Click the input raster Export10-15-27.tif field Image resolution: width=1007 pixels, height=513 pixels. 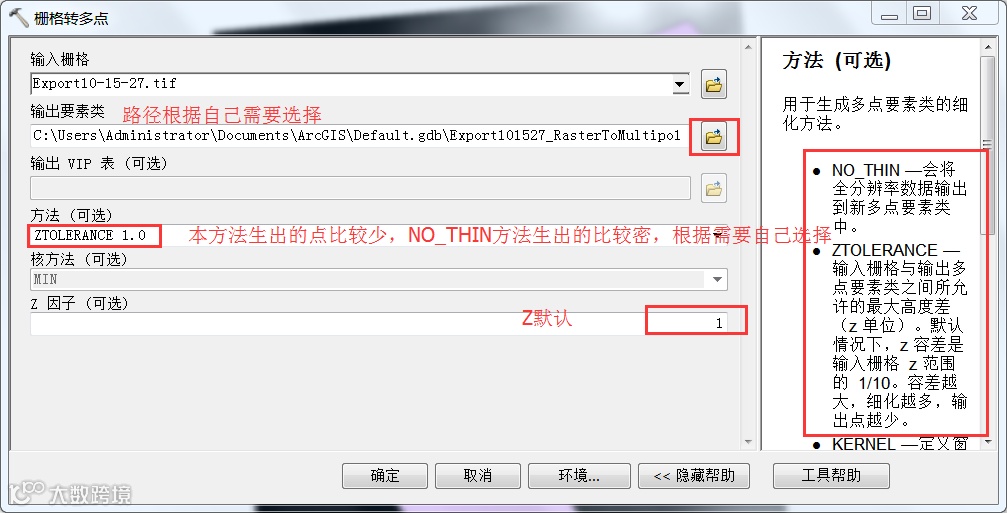coord(351,83)
